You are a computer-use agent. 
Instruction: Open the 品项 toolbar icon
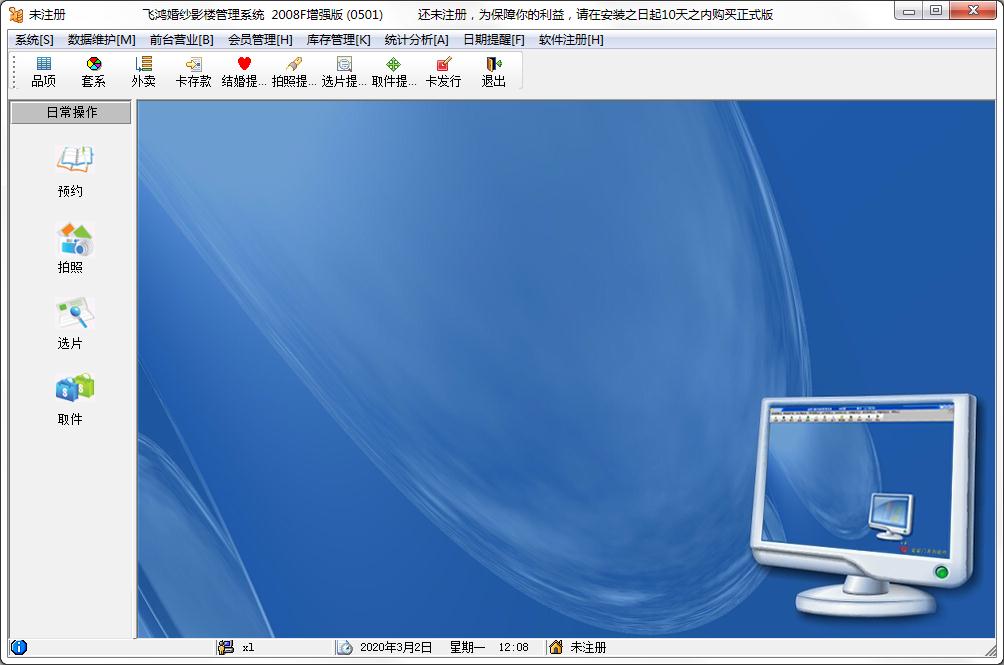coord(44,72)
